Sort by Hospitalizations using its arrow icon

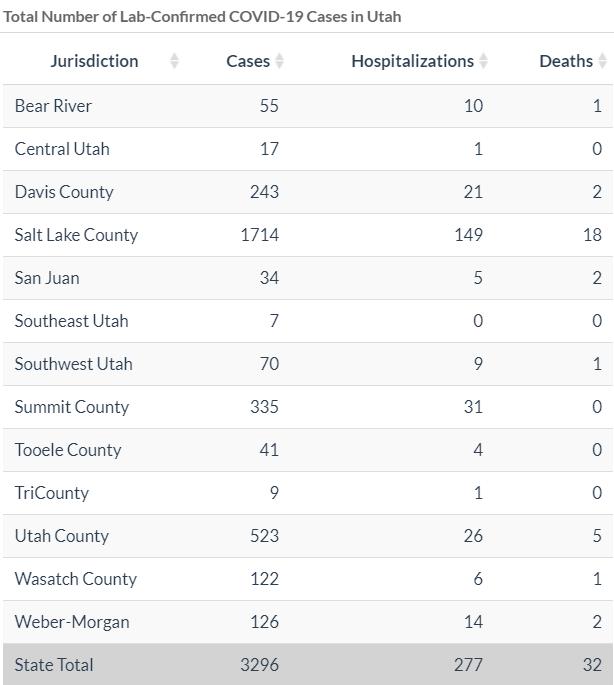(483, 61)
